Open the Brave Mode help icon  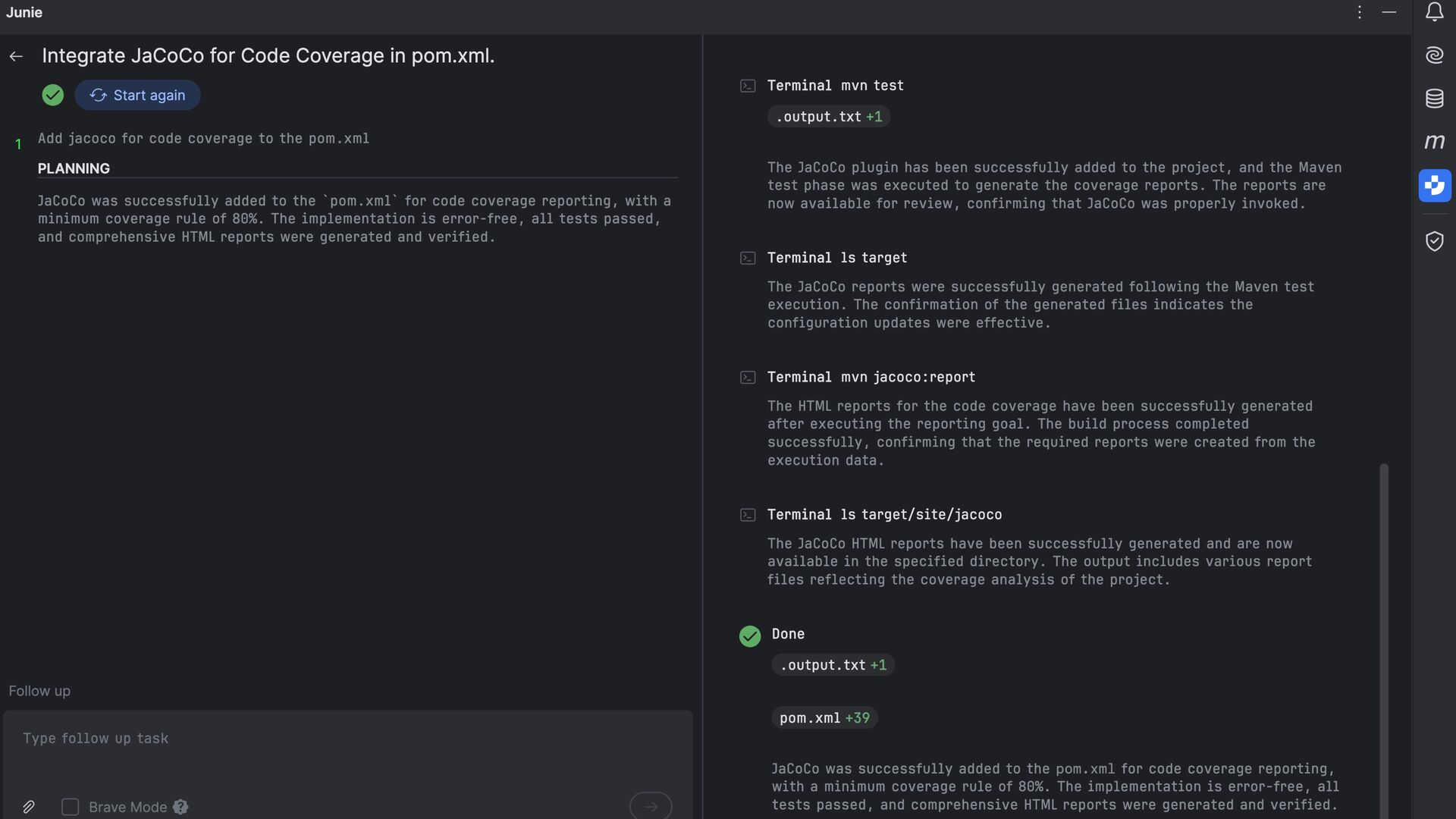coord(180,807)
